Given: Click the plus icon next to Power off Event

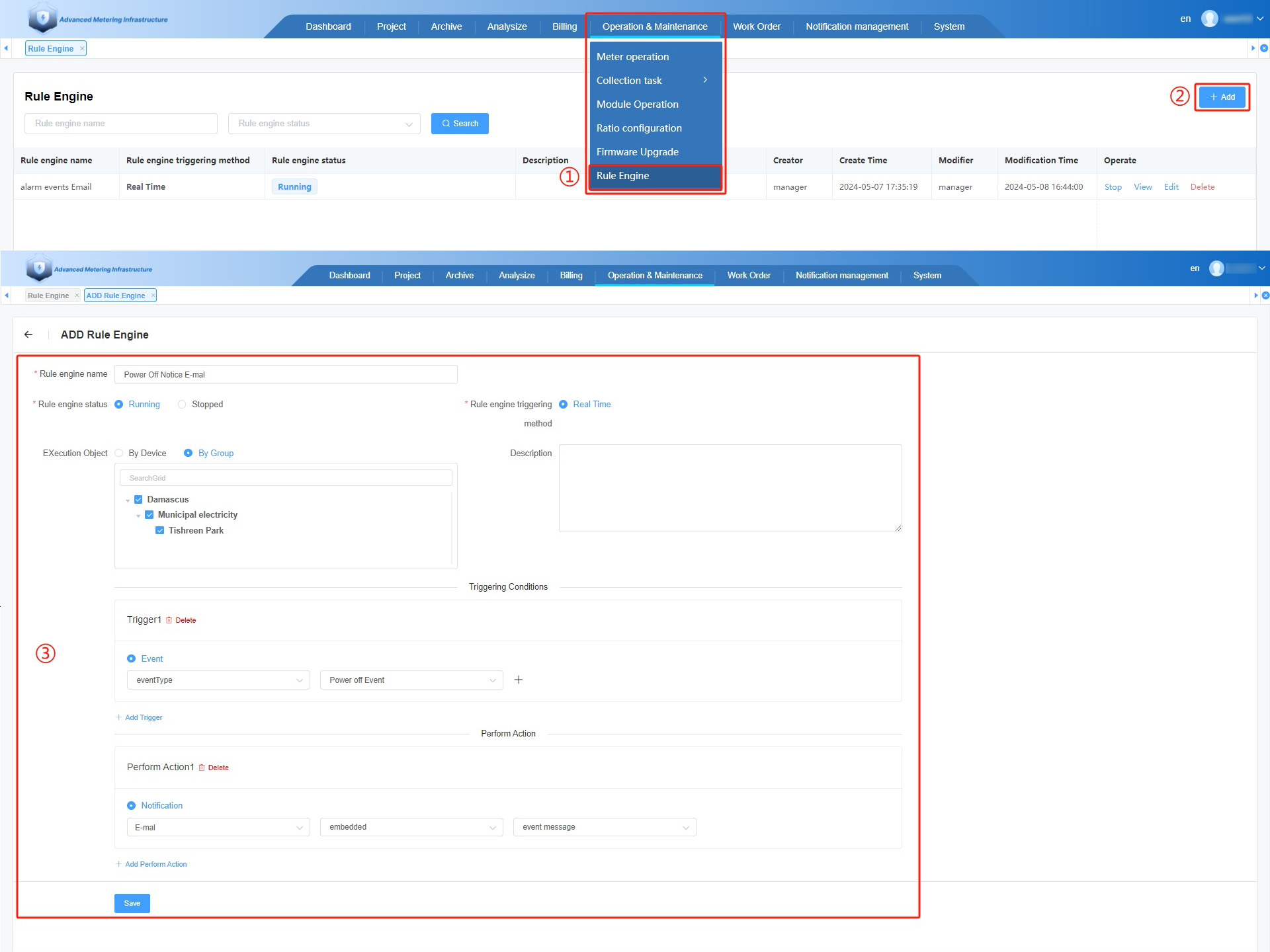Looking at the screenshot, I should pos(519,680).
